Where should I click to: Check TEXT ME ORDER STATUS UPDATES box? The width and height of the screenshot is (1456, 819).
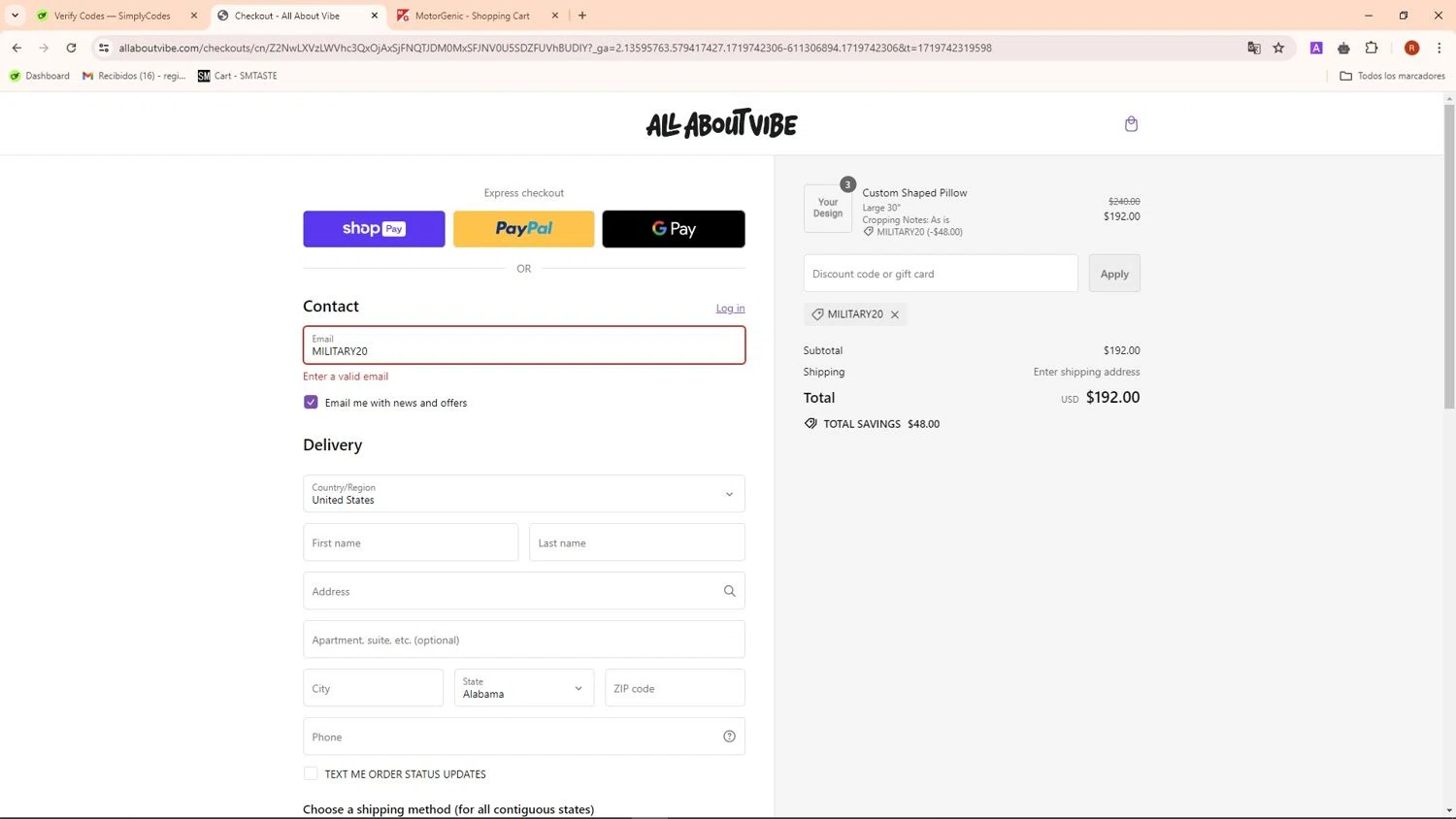[311, 773]
